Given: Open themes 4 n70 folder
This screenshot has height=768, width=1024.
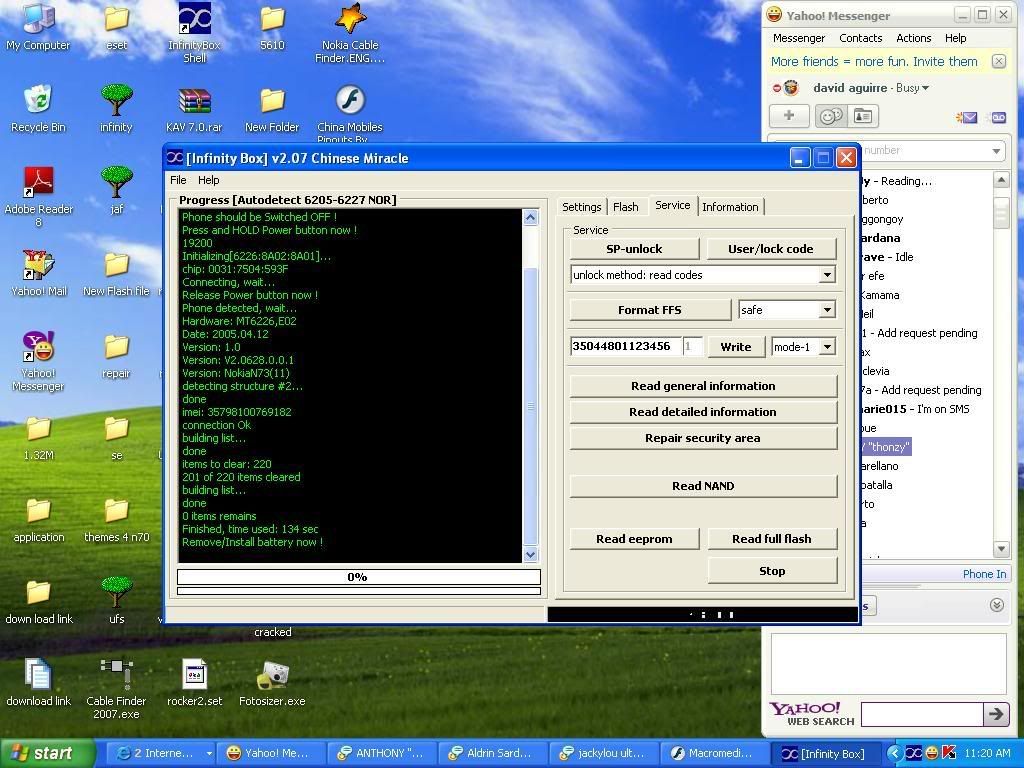Looking at the screenshot, I should [116, 520].
